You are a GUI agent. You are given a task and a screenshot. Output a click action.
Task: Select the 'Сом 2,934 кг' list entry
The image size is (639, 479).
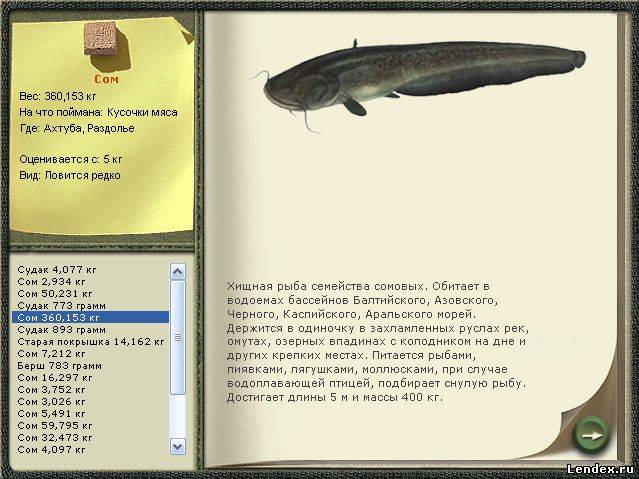(51, 282)
